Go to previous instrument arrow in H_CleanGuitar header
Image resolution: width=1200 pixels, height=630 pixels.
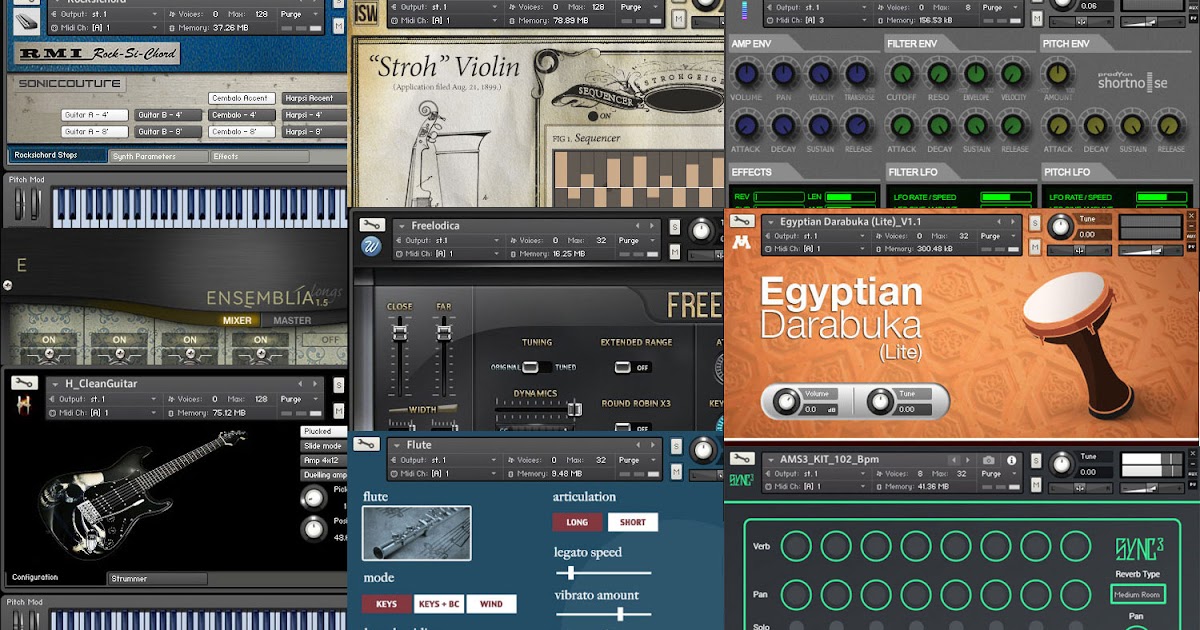click(301, 384)
